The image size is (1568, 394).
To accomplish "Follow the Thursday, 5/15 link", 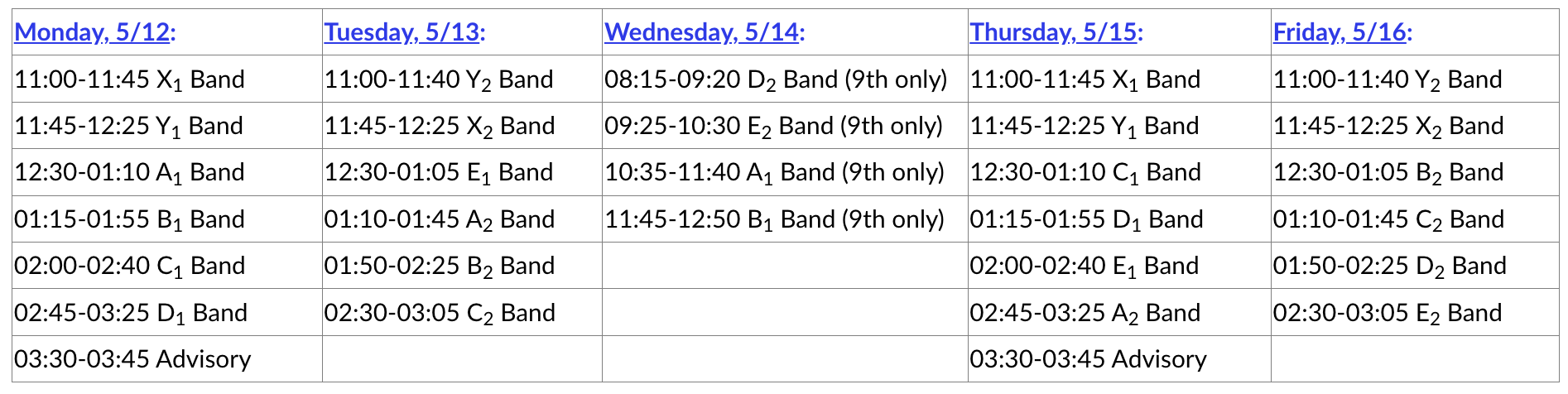I will point(1054,32).
